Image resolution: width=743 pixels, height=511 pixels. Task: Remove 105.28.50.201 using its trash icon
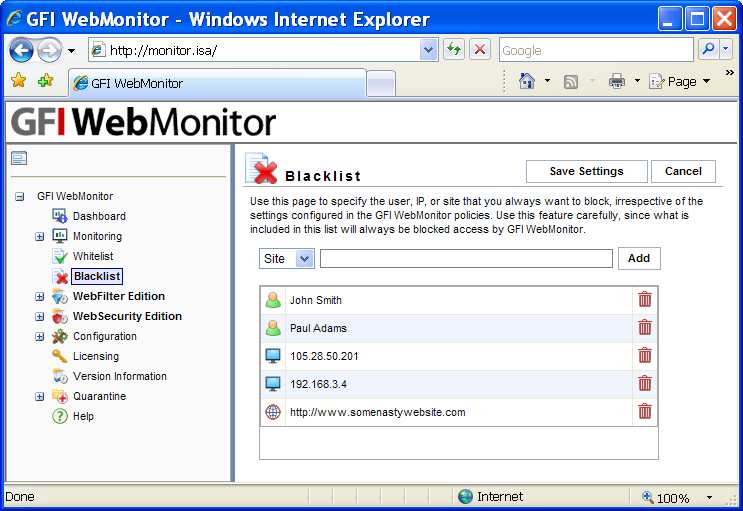(644, 356)
